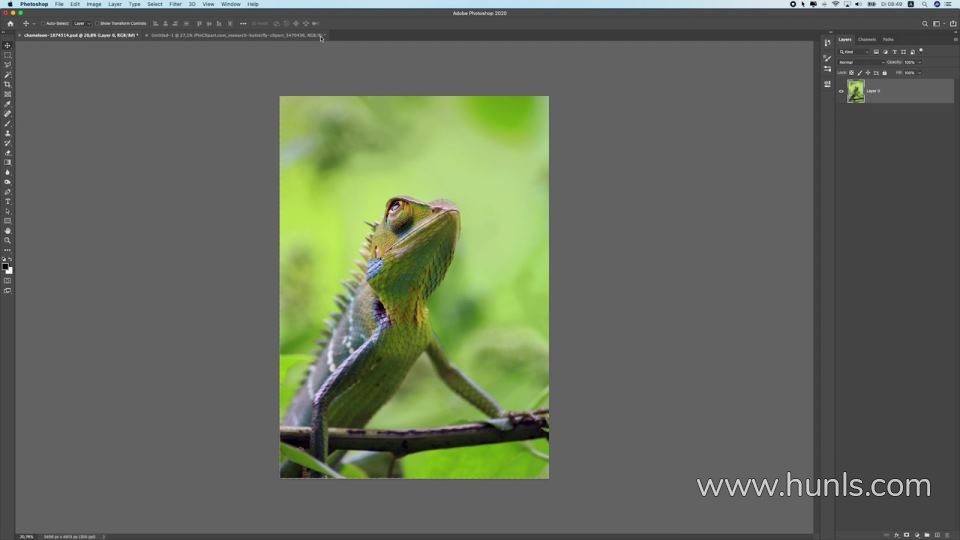The width and height of the screenshot is (960, 540).
Task: Select the Rectangular Marquee tool
Action: click(7, 55)
